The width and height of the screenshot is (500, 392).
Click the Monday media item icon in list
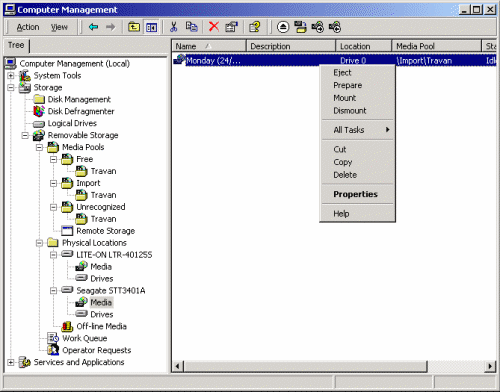tap(179, 60)
